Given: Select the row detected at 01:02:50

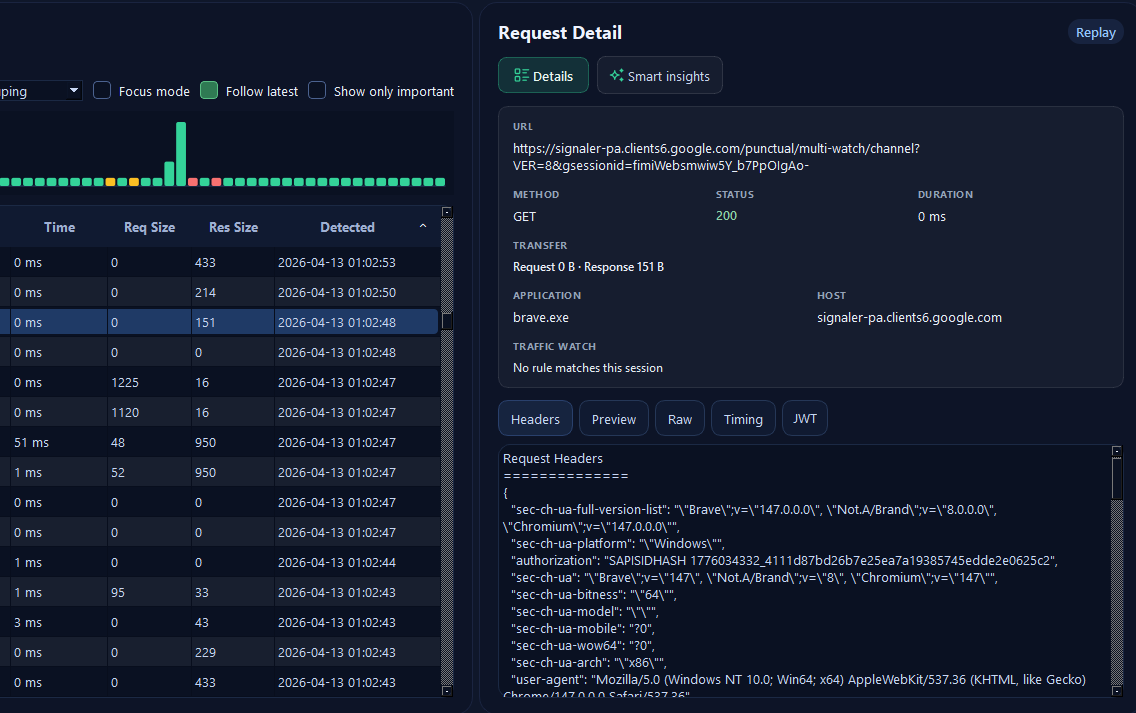Looking at the screenshot, I should pyautogui.click(x=219, y=292).
